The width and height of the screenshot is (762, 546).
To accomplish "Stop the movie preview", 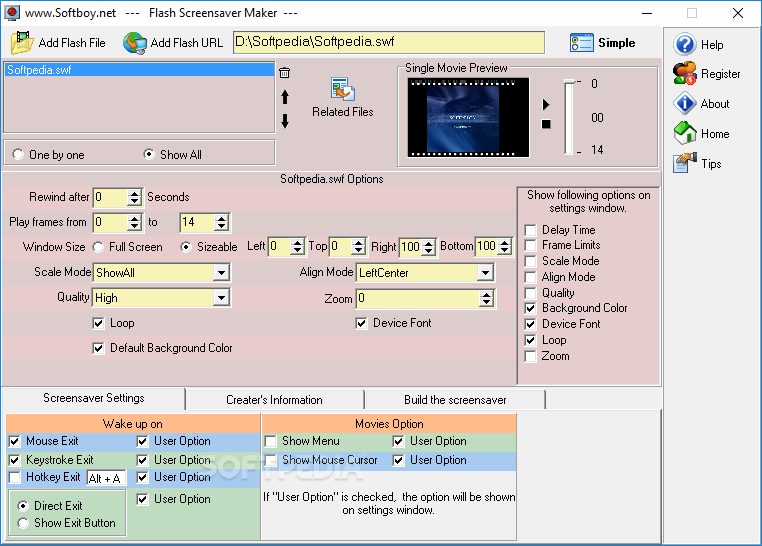I will click(x=546, y=124).
